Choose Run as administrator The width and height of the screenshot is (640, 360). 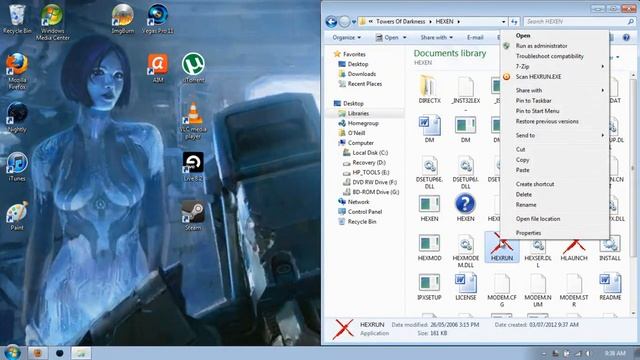coord(555,46)
